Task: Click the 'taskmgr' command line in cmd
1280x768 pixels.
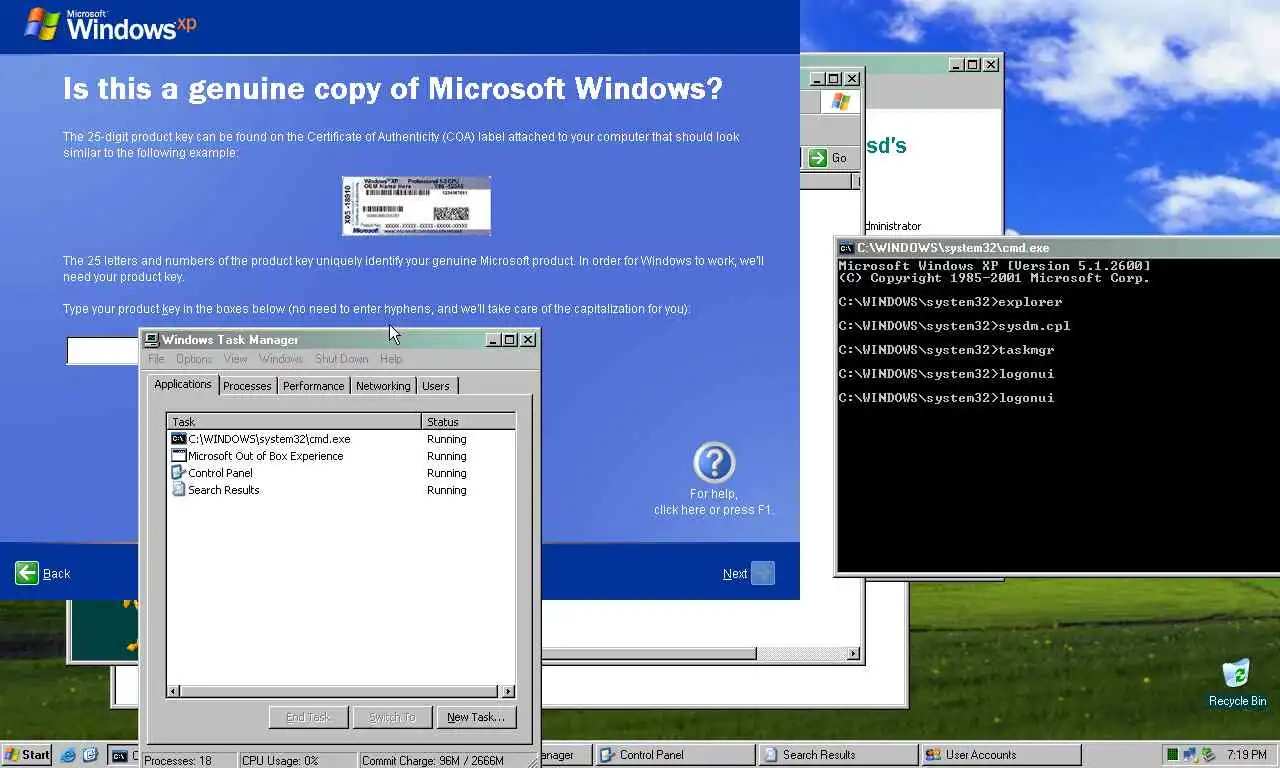Action: point(946,350)
